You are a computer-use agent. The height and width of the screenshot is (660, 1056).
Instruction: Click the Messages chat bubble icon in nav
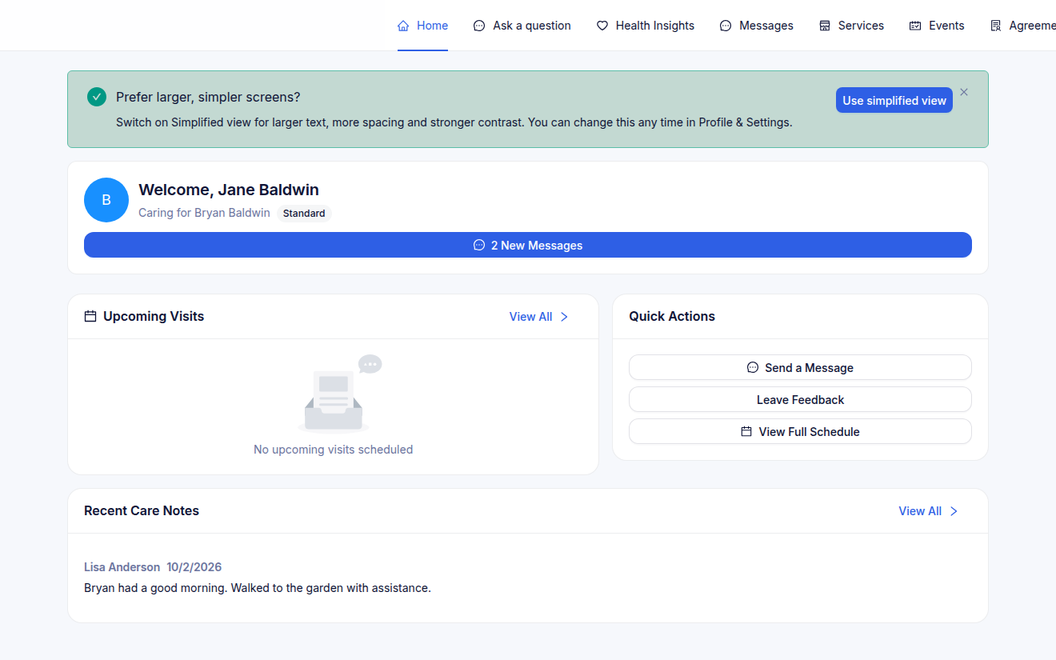(x=725, y=26)
